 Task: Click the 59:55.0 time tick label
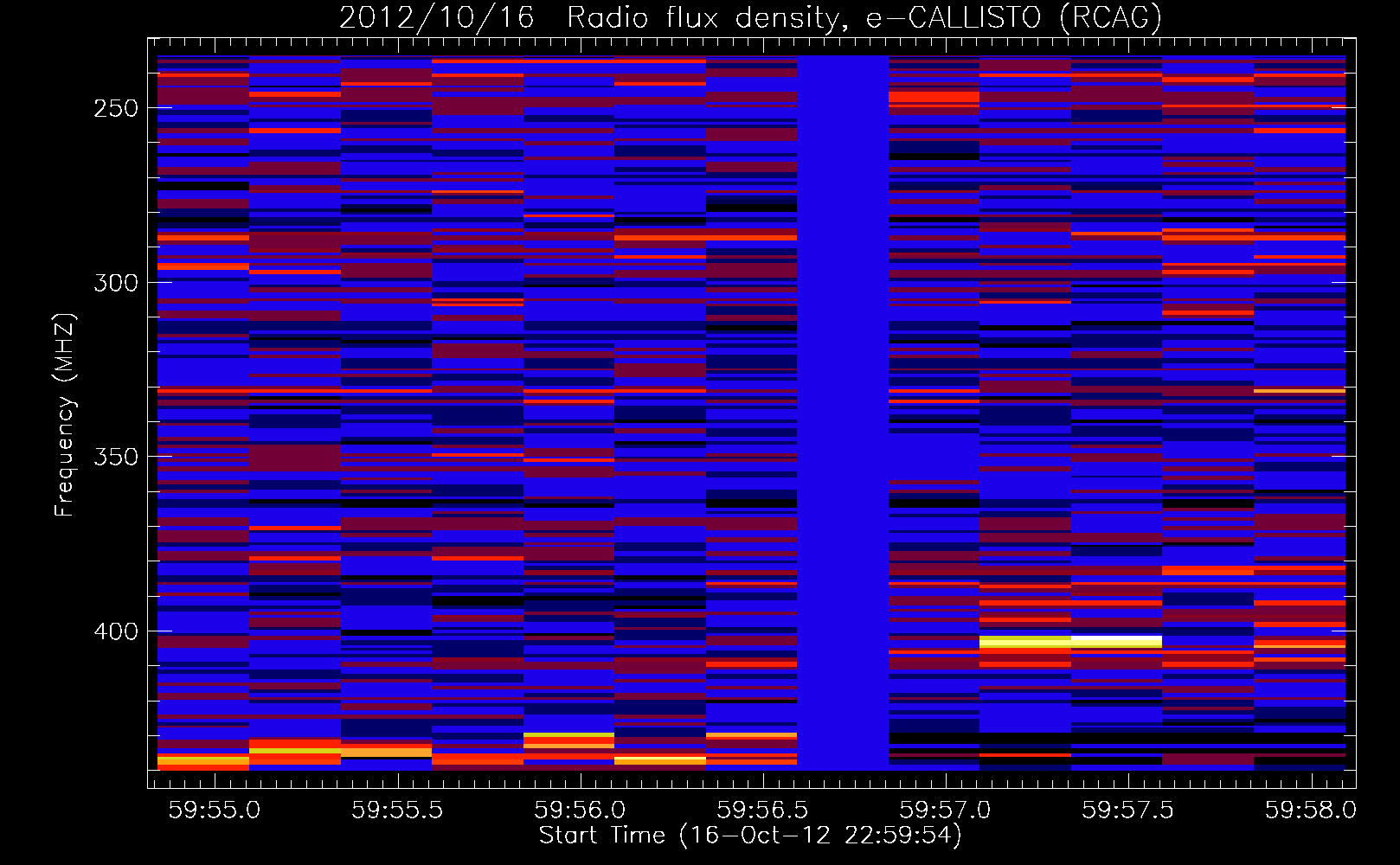pos(214,810)
